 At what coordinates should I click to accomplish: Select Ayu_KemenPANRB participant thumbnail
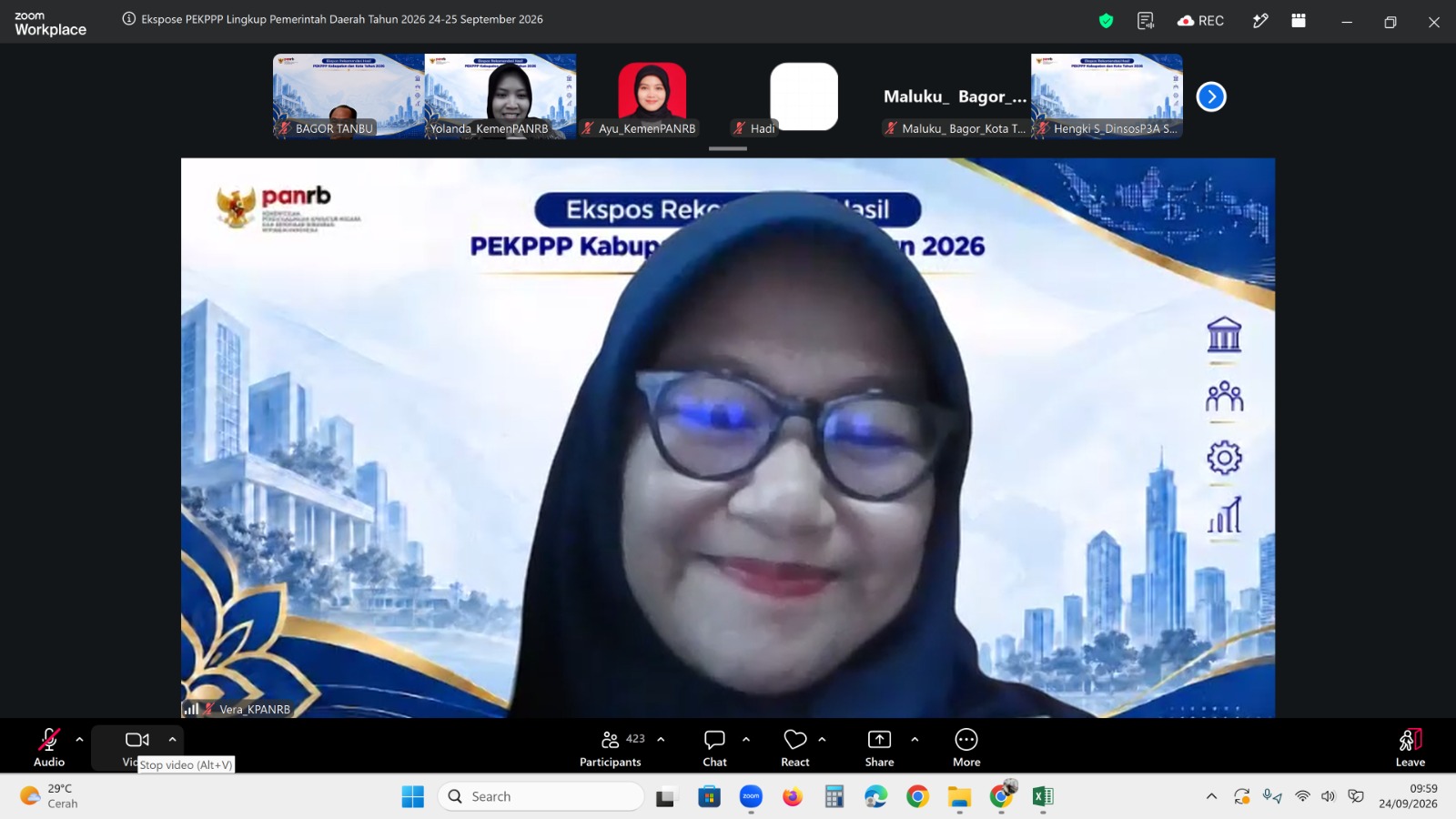point(652,96)
